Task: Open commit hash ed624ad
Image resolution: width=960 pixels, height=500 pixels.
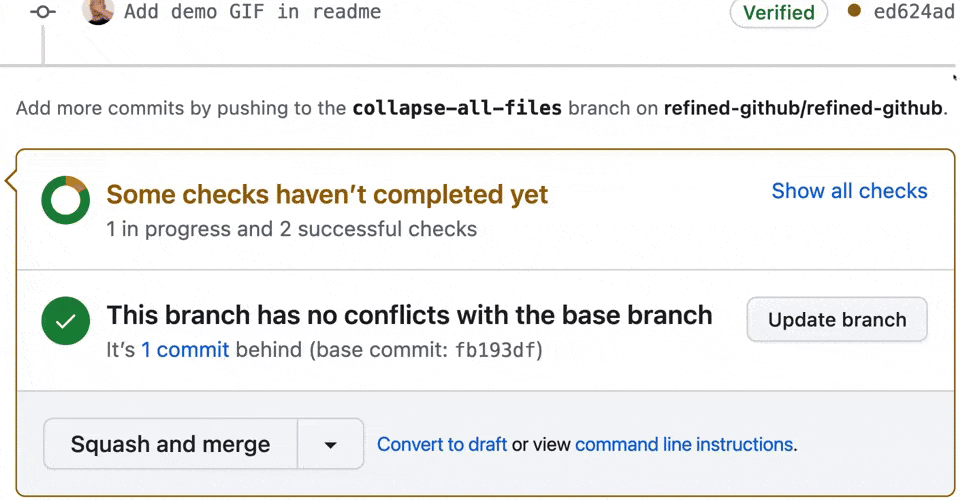Action: click(913, 12)
